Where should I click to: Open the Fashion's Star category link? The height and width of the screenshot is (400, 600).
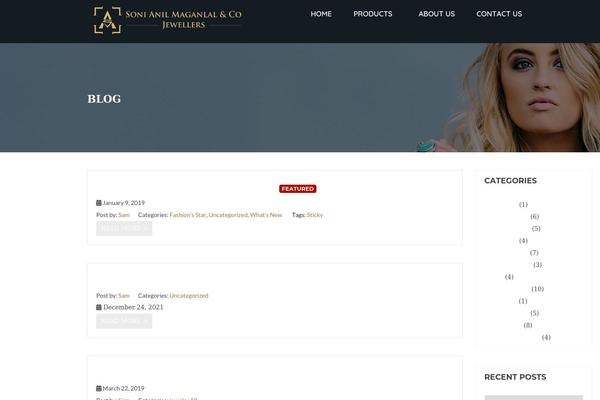[188, 215]
